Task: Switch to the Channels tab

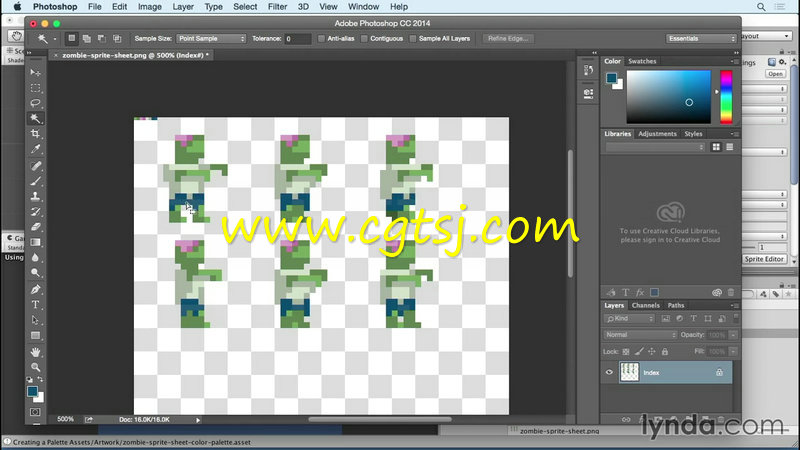Action: pyautogui.click(x=645, y=306)
